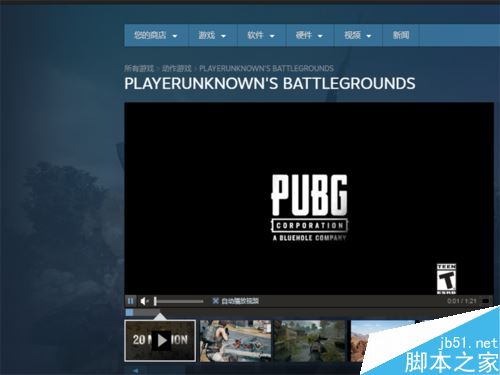Viewport: 500px width, 375px height.
Task: Click the ESRB Teen rating badge
Action: pyautogui.click(x=446, y=279)
